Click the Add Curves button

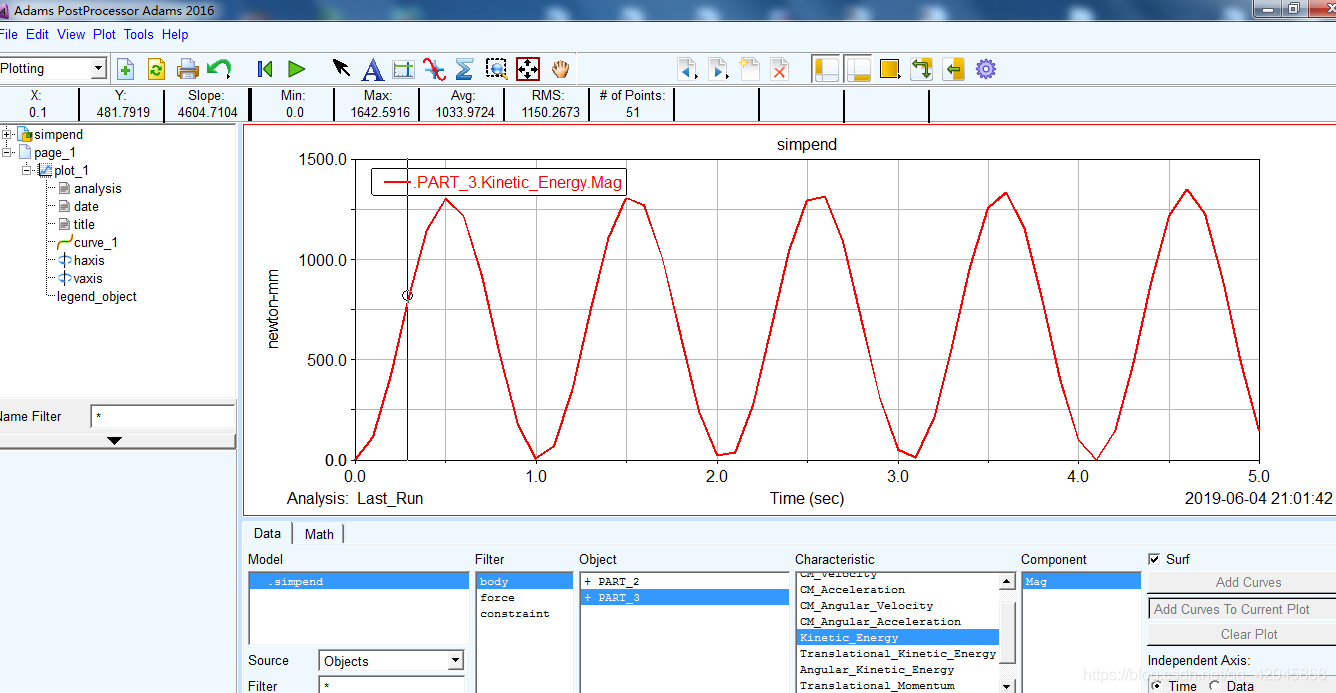pos(1247,582)
